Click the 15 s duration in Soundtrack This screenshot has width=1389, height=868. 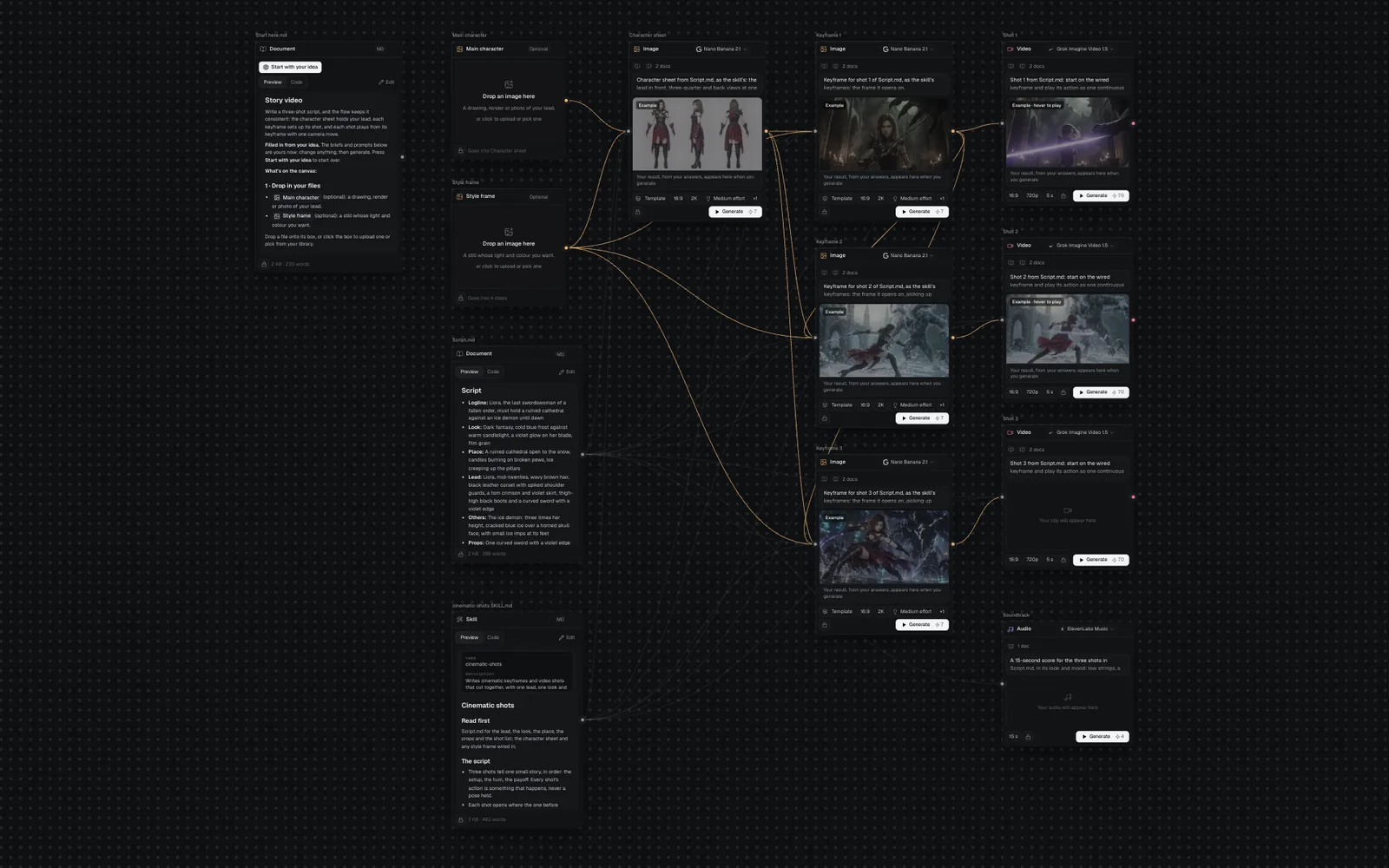coord(1013,737)
